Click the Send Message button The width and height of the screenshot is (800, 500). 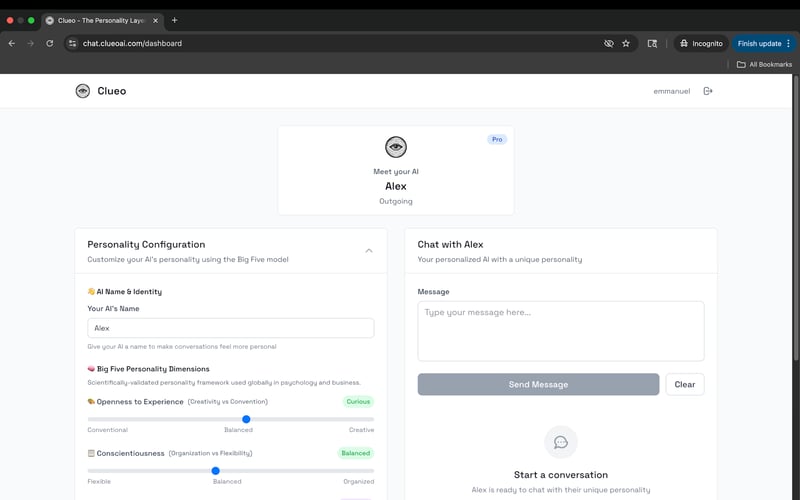click(538, 384)
